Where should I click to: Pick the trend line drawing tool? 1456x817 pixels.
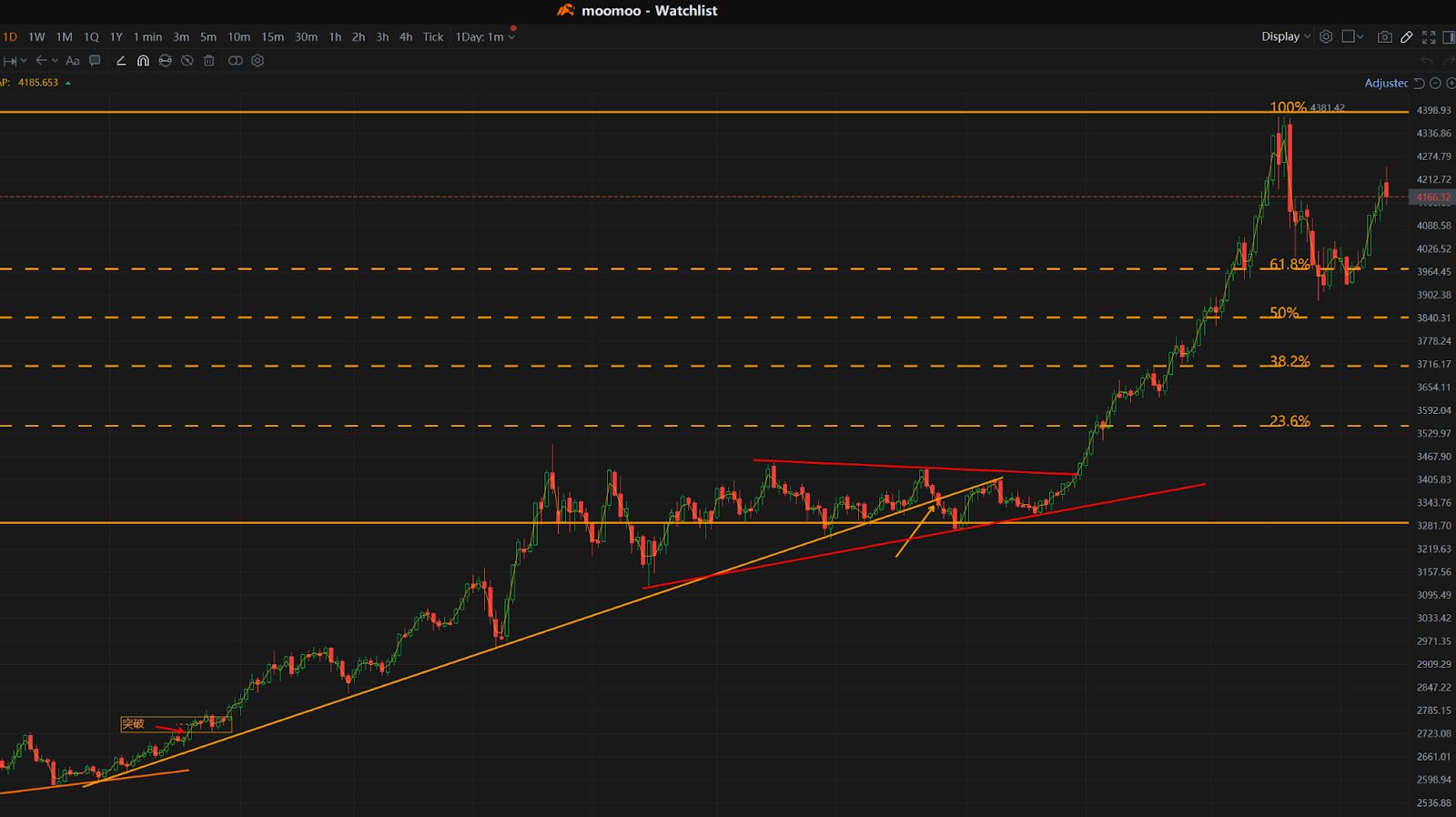(x=121, y=61)
